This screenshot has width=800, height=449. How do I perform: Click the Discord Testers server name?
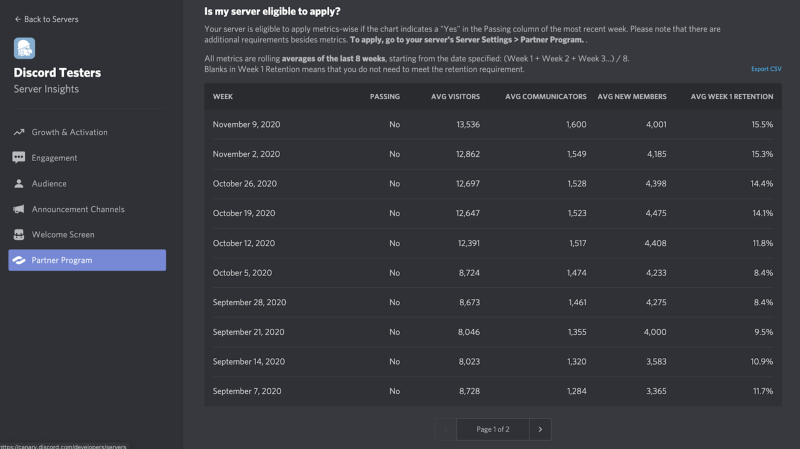(57, 73)
